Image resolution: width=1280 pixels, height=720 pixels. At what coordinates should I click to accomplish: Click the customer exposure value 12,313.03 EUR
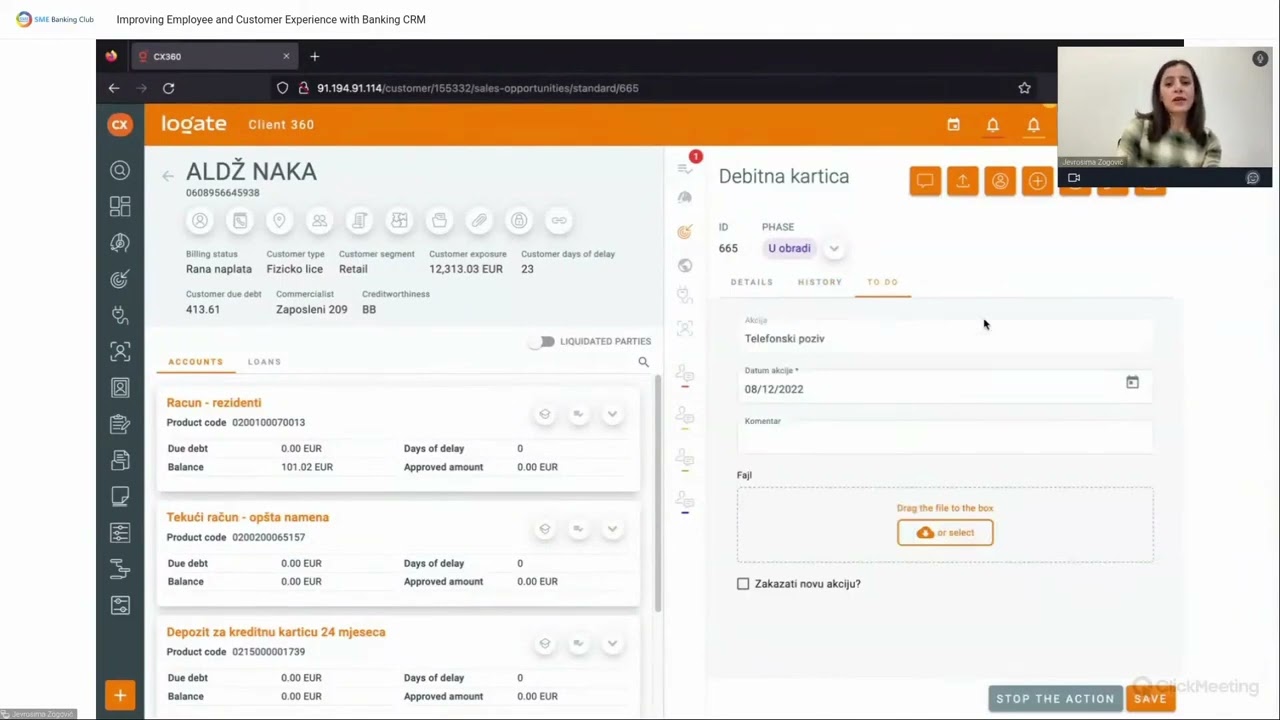pos(466,269)
